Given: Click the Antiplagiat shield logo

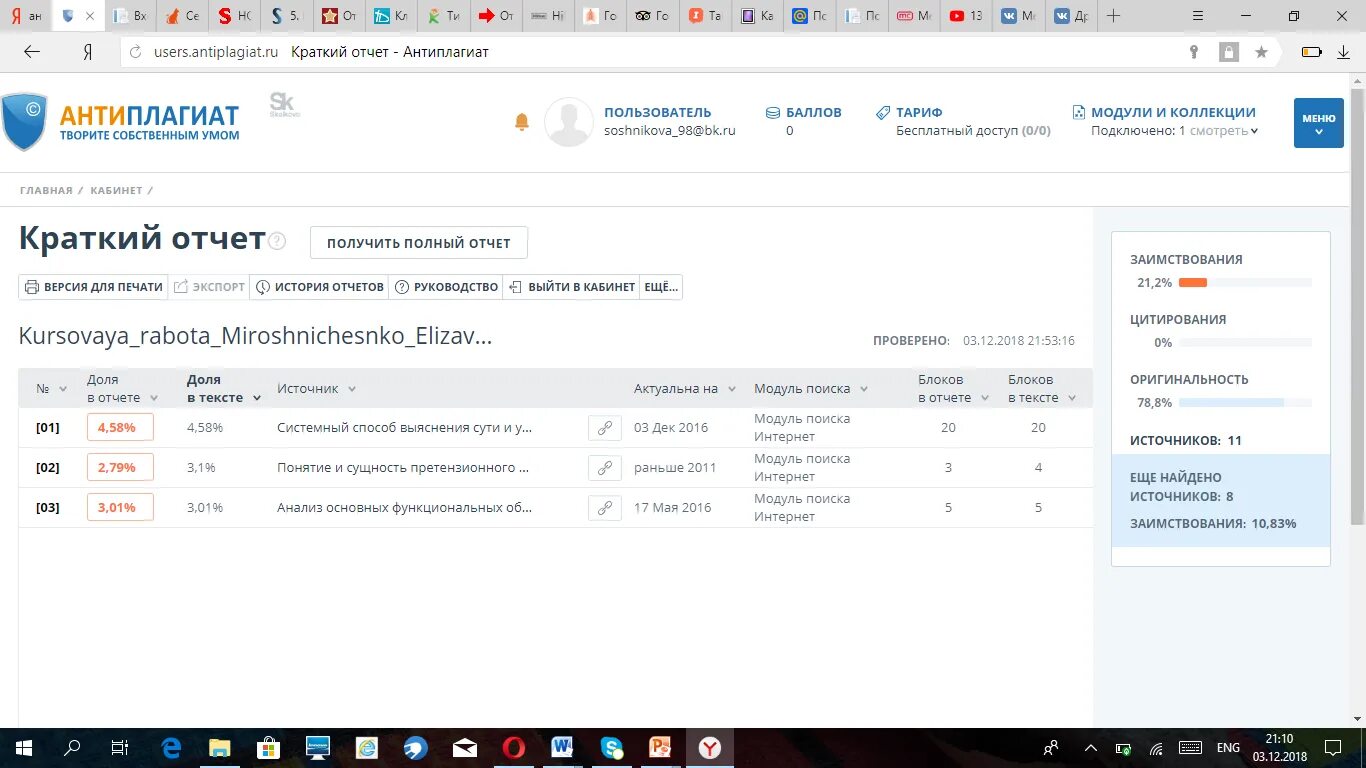Looking at the screenshot, I should tap(23, 122).
